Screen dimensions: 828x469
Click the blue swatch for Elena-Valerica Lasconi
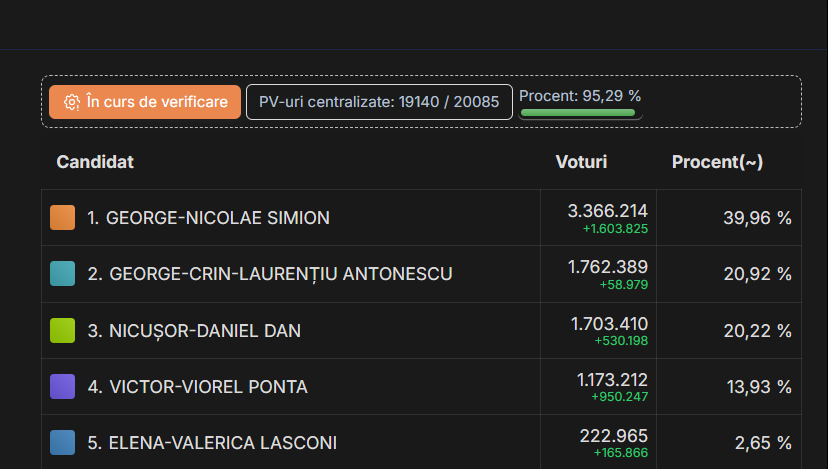[x=63, y=443]
